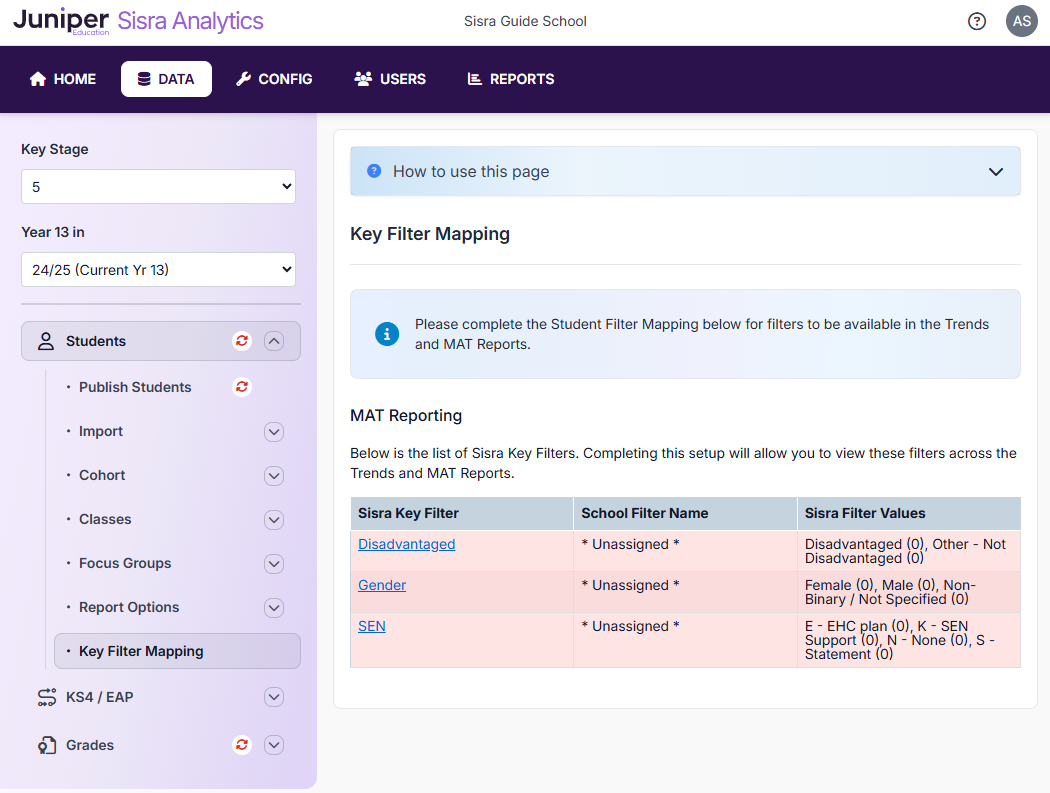Click the question icon in How to use
Viewport: 1050px width, 793px height.
pyautogui.click(x=374, y=171)
